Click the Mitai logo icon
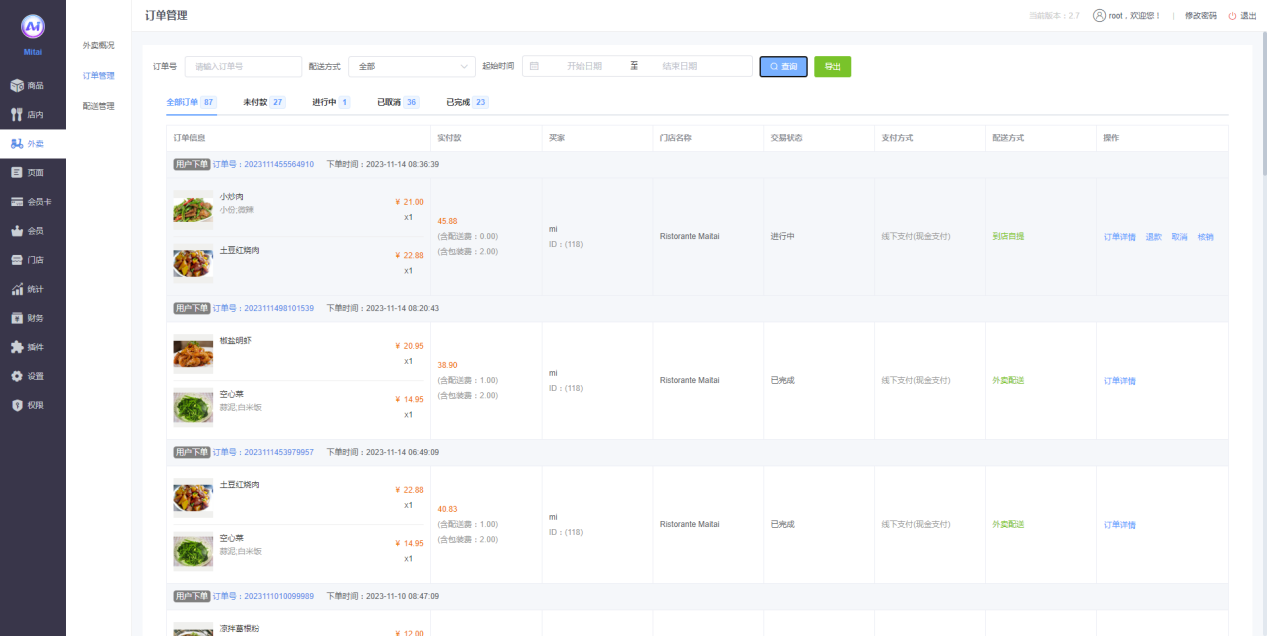The width and height of the screenshot is (1267, 636). (x=33, y=27)
